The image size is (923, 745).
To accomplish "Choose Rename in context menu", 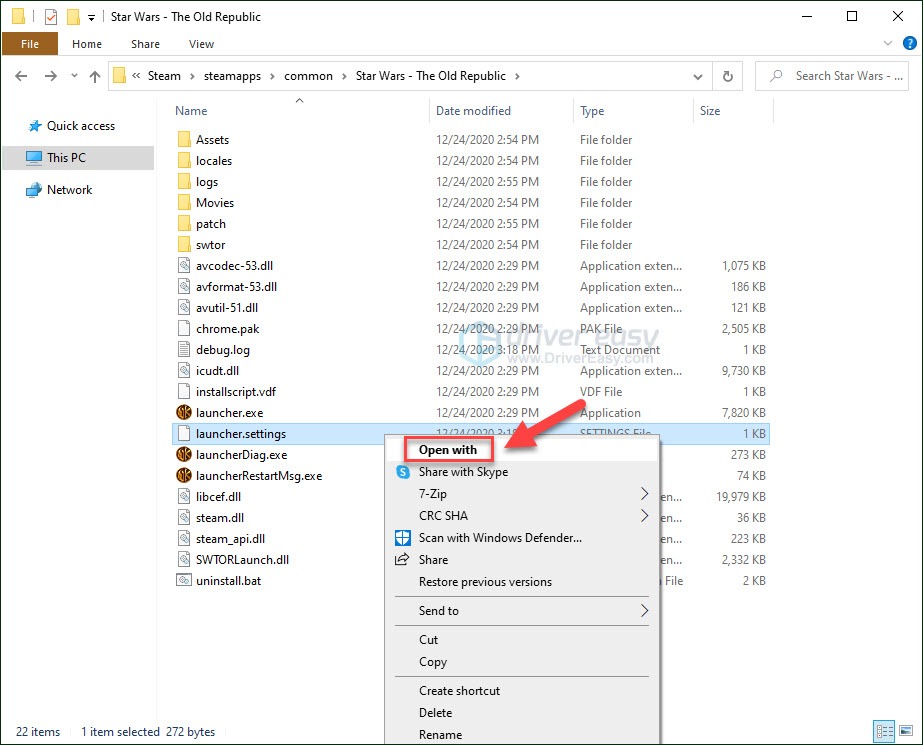I will click(x=440, y=735).
